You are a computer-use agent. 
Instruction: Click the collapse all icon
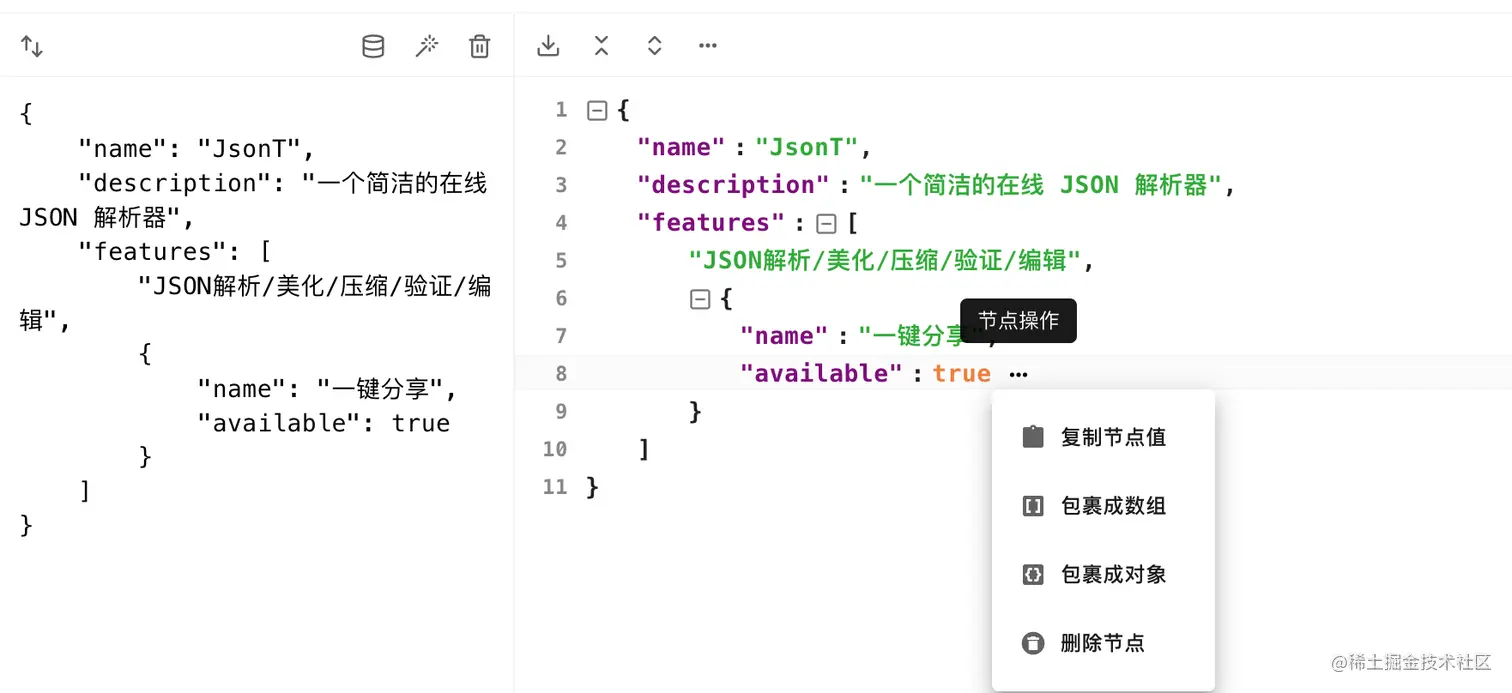601,45
